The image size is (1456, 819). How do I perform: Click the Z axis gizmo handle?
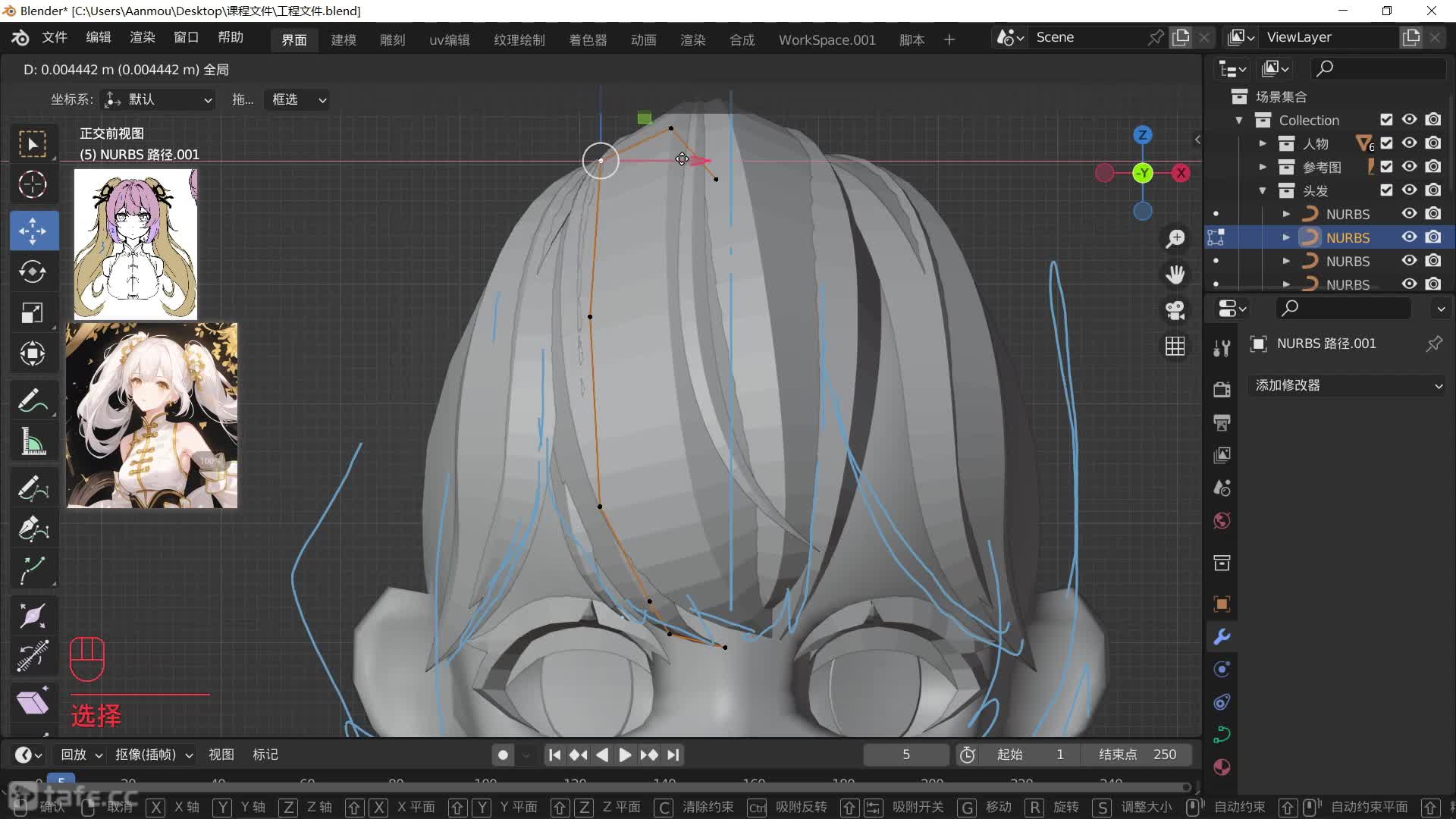pyautogui.click(x=1142, y=135)
